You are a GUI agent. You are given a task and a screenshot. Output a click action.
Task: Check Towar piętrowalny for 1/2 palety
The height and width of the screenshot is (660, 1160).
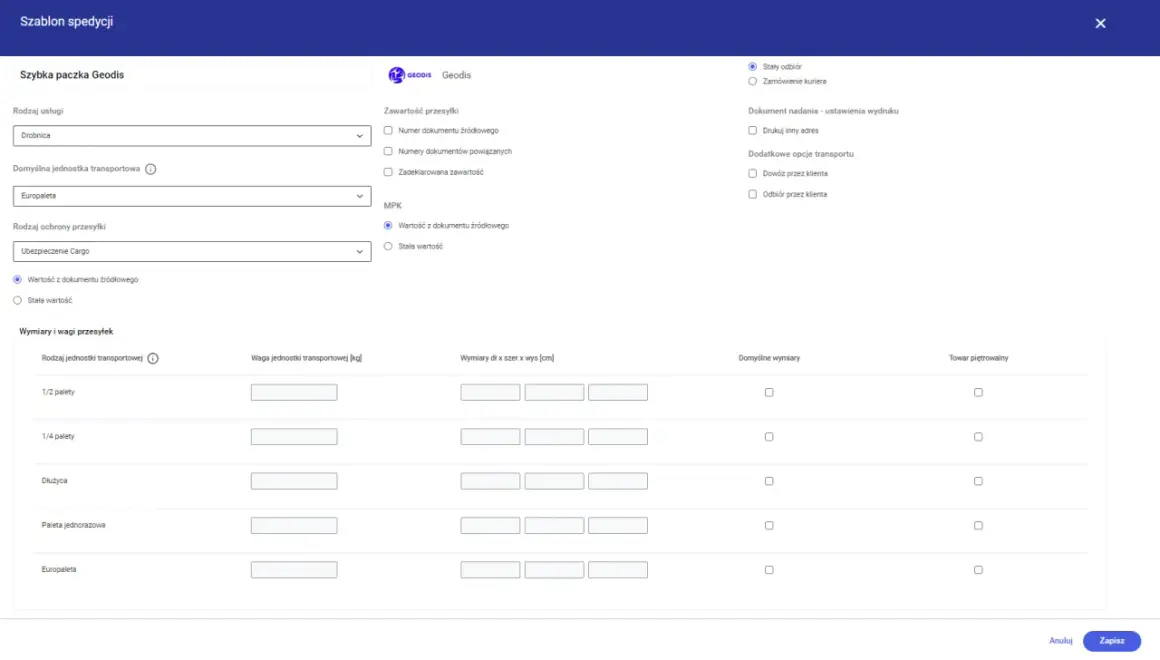click(978, 392)
